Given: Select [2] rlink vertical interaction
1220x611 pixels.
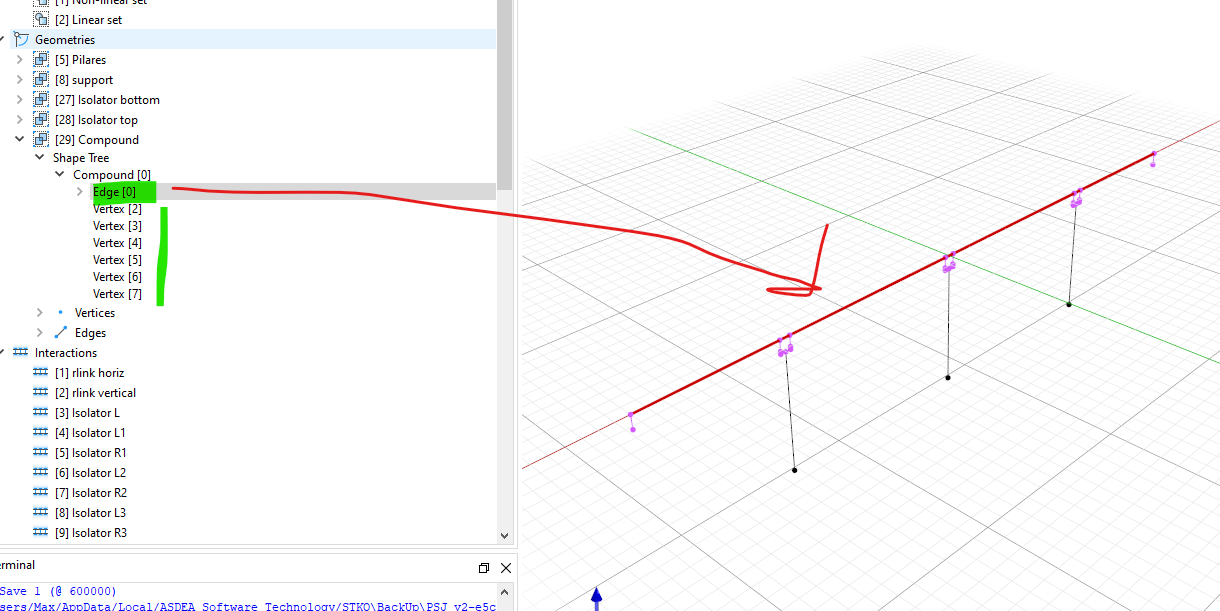Looking at the screenshot, I should 96,393.
